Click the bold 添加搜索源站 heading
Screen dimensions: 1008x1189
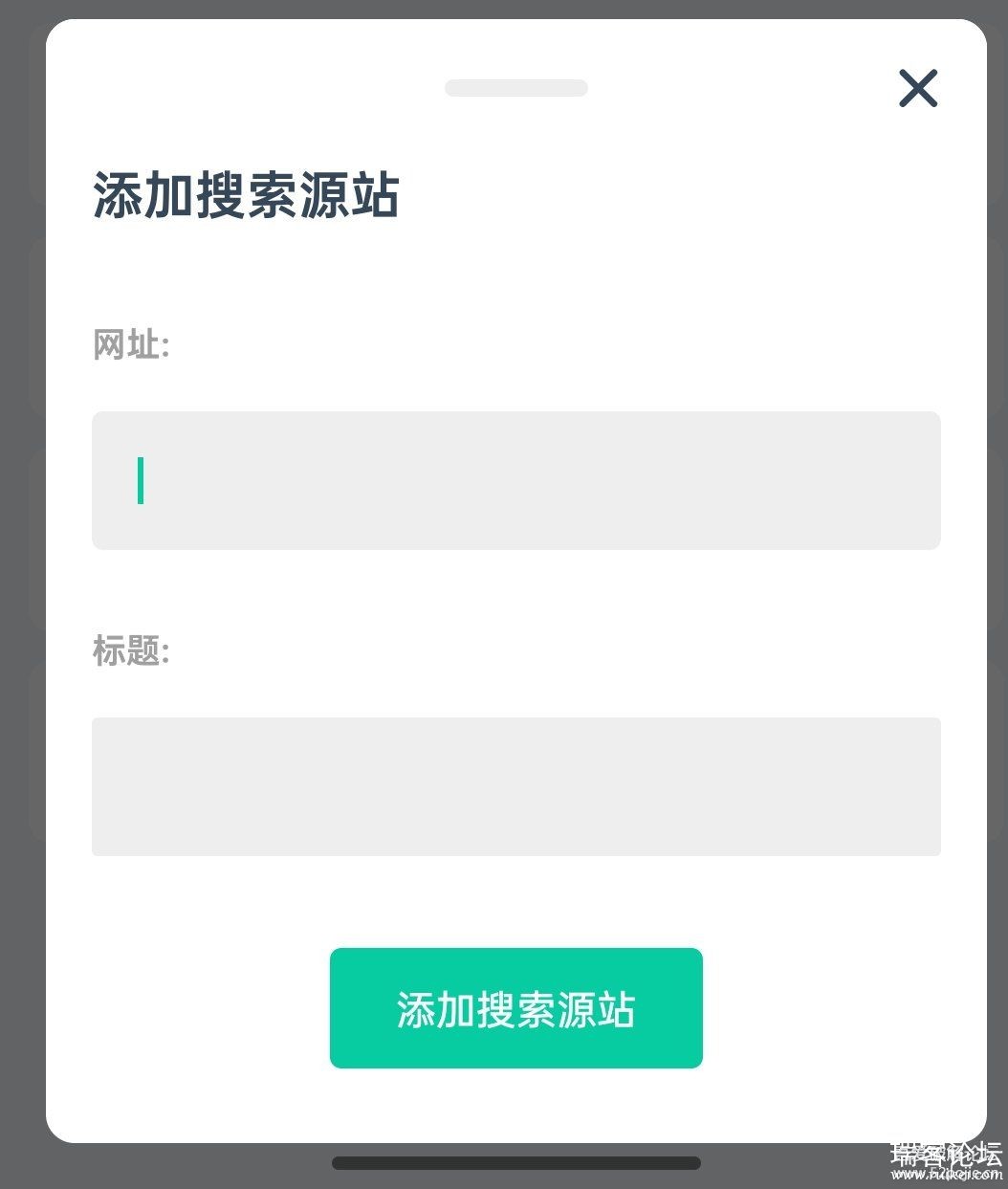point(246,196)
